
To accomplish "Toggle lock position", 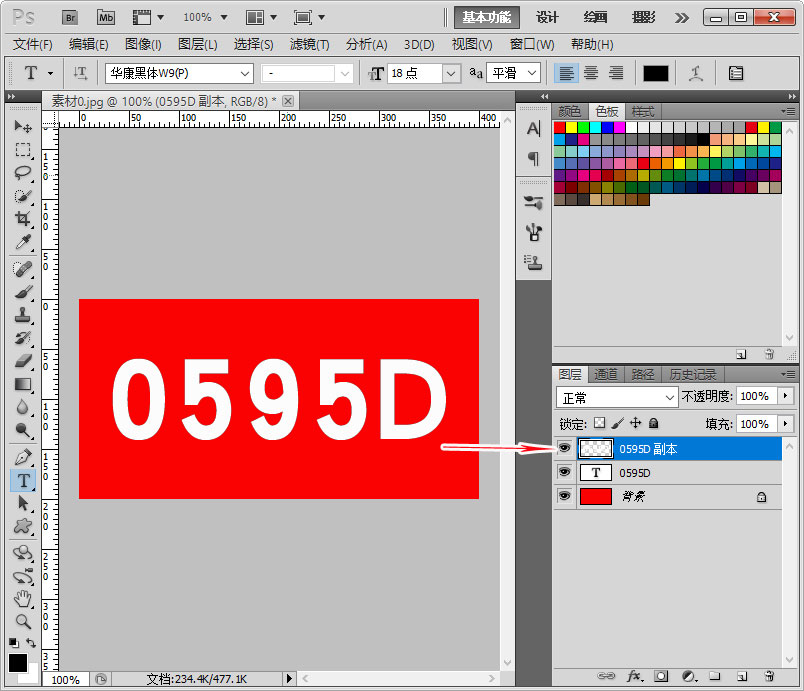I will click(x=635, y=423).
